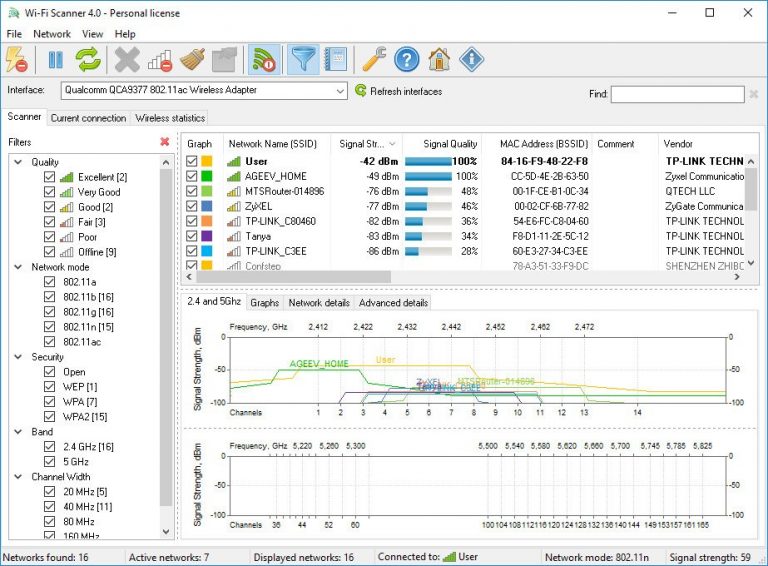Open settings with the wrench icon
This screenshot has width=768, height=566.
pyautogui.click(x=374, y=60)
